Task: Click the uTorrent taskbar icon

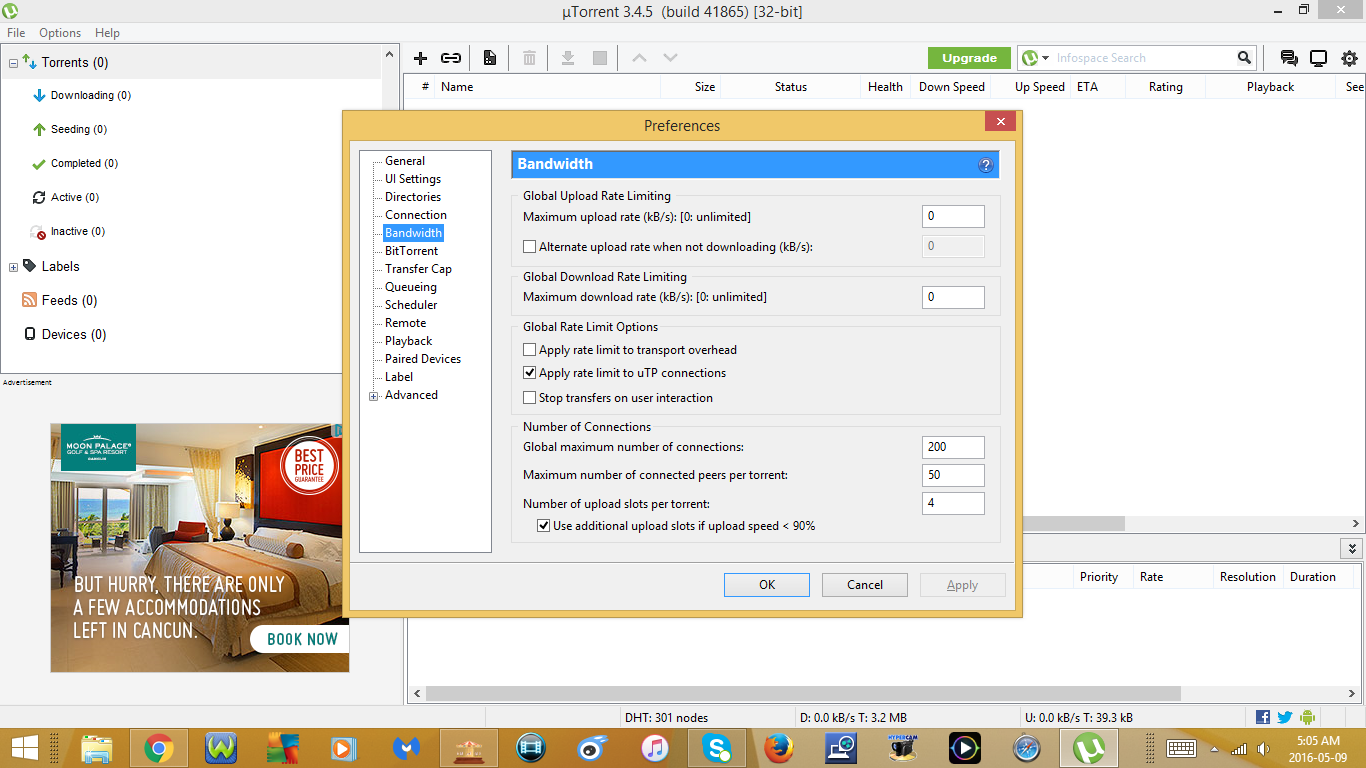Action: click(x=1088, y=748)
